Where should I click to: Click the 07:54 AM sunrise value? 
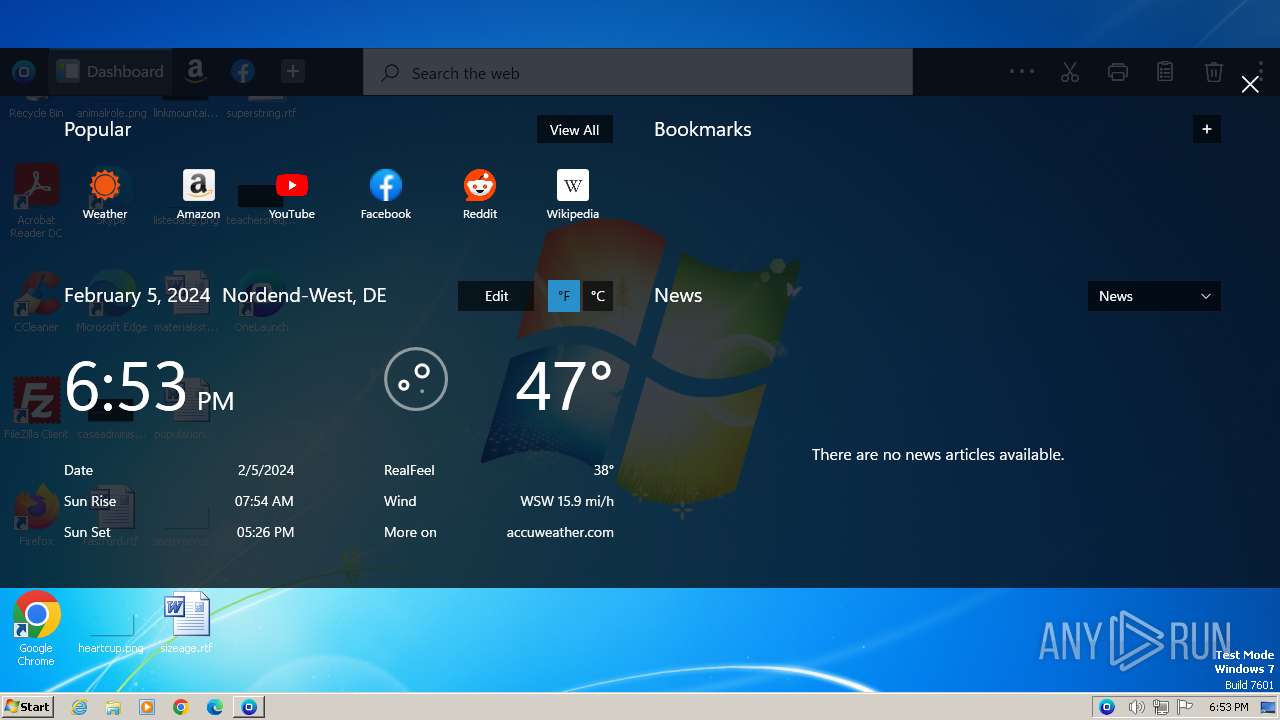(x=264, y=501)
